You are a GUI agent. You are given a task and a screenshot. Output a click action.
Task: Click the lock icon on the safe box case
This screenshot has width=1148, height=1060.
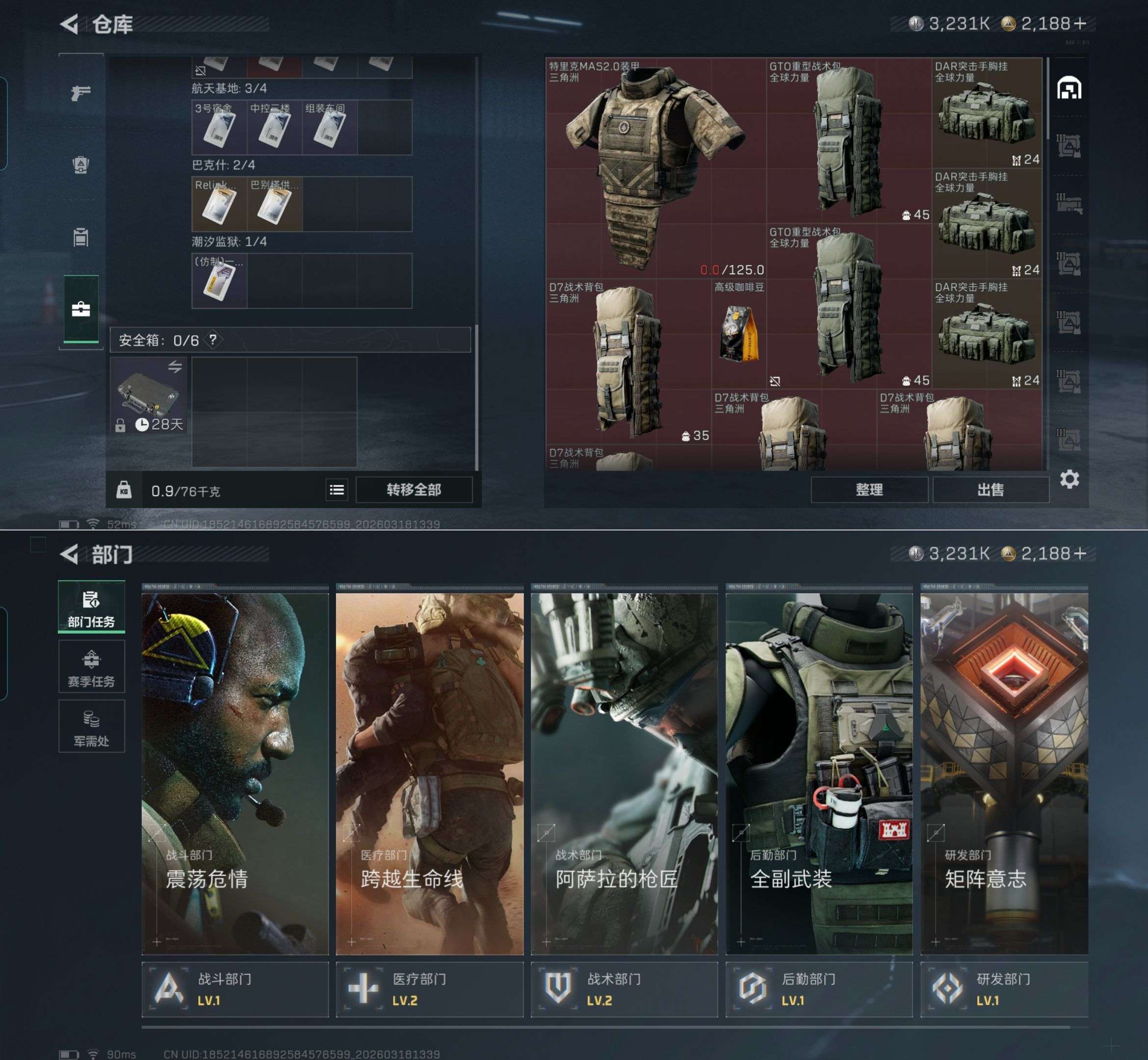(x=120, y=425)
